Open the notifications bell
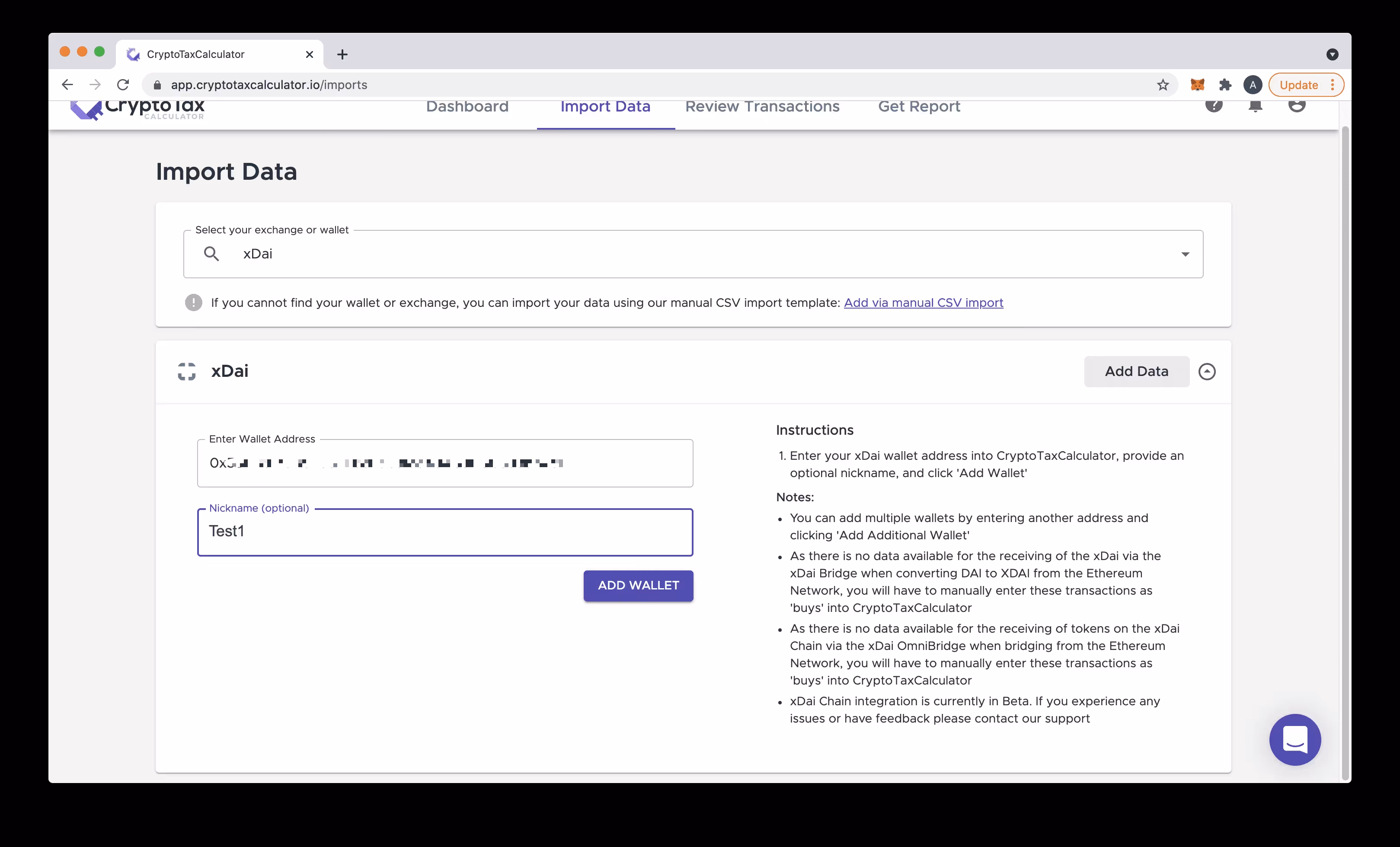This screenshot has width=1400, height=847. coord(1255,106)
